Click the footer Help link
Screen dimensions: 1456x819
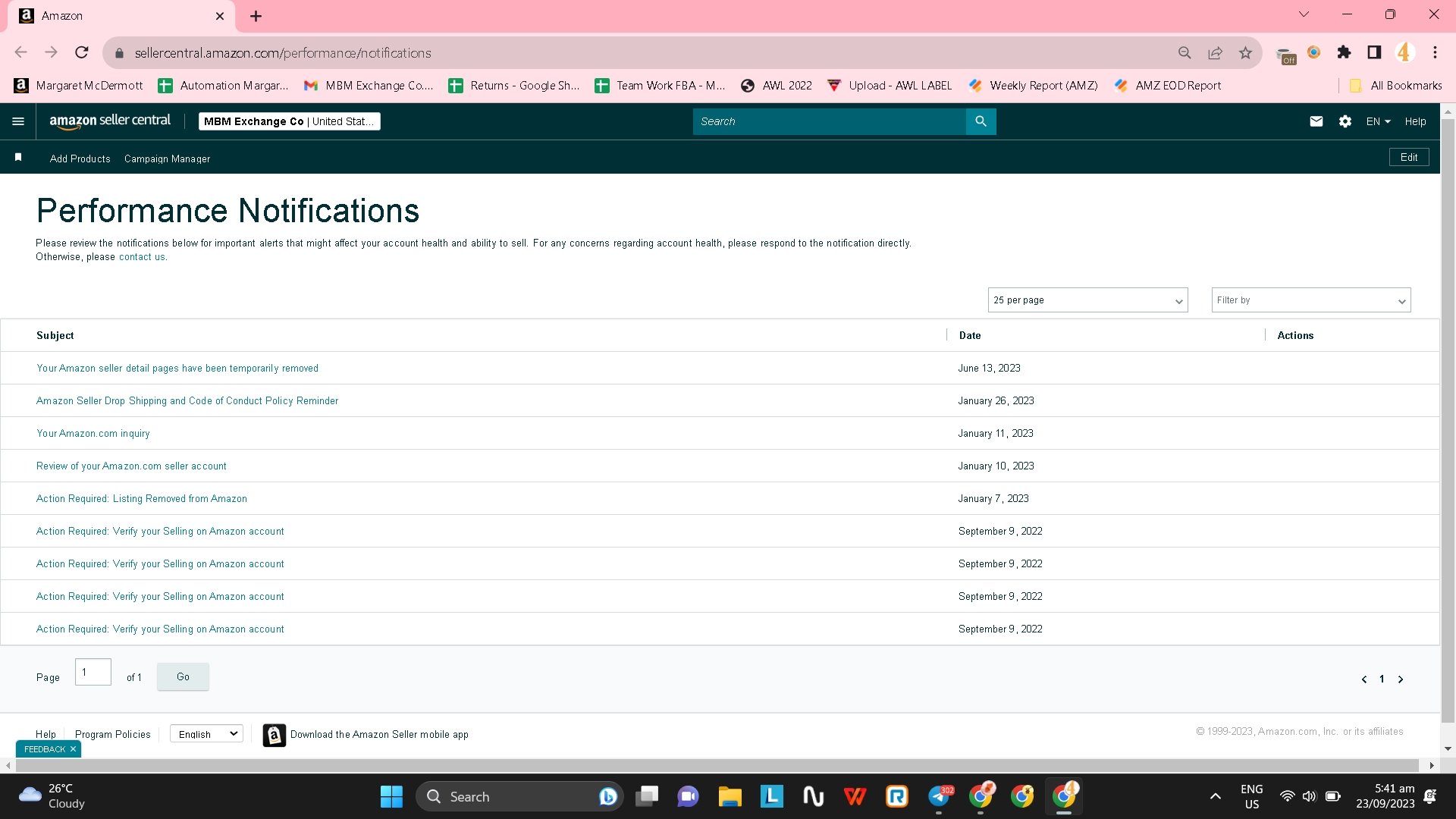(45, 734)
